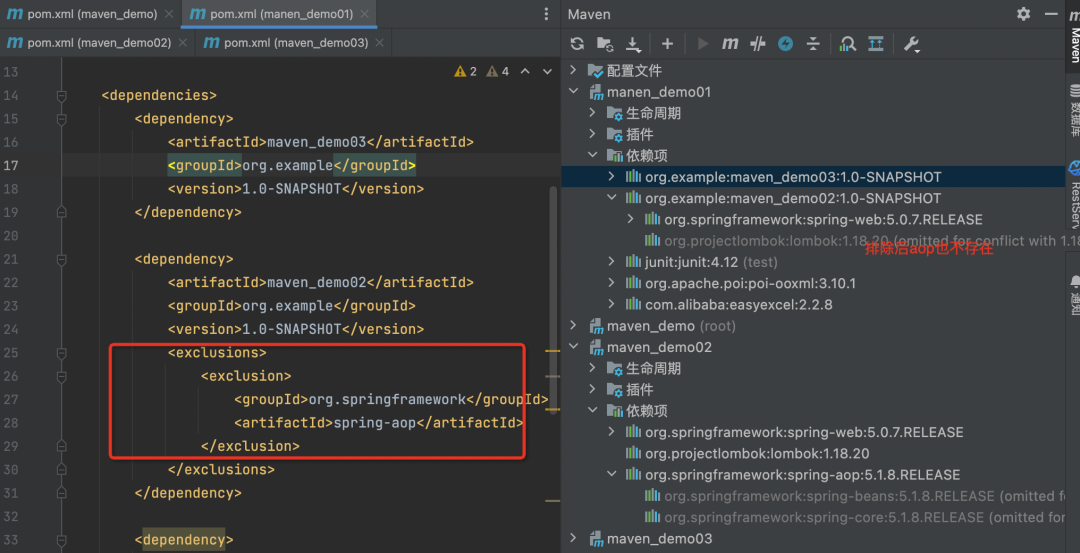The height and width of the screenshot is (553, 1080).
Task: Expand the com.alibaba:easyexcel:2.2.8 dependency
Action: tap(611, 304)
